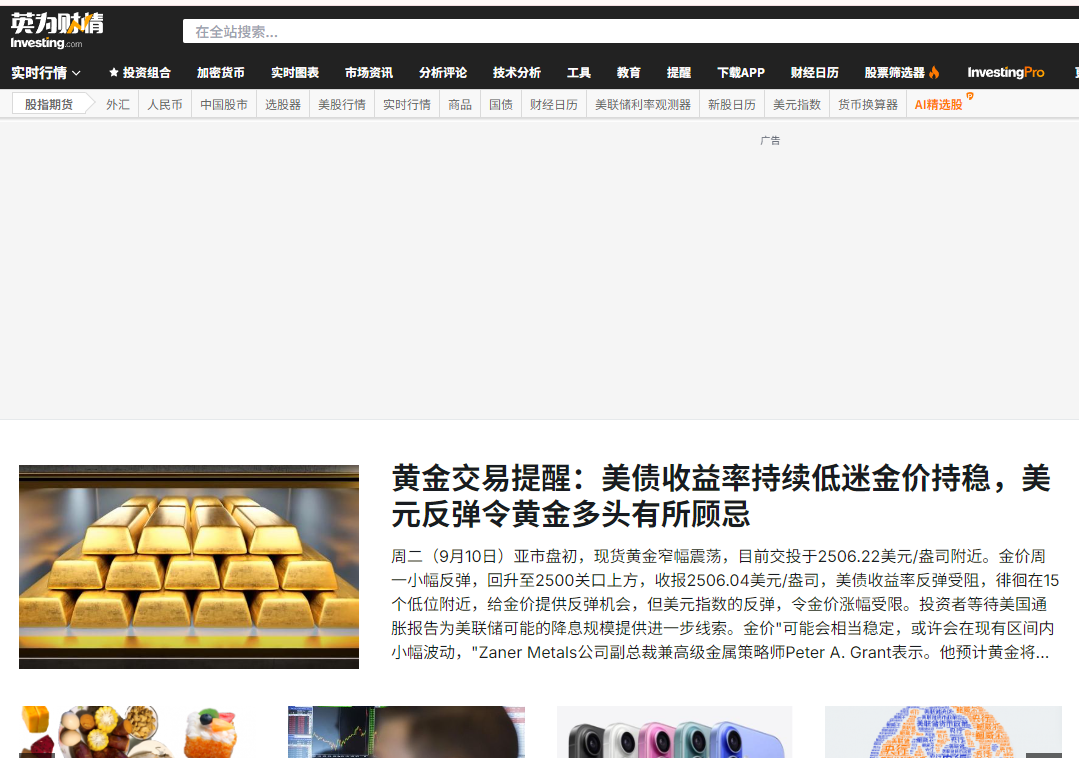Open the 股票筛选器 menu item

(x=895, y=73)
